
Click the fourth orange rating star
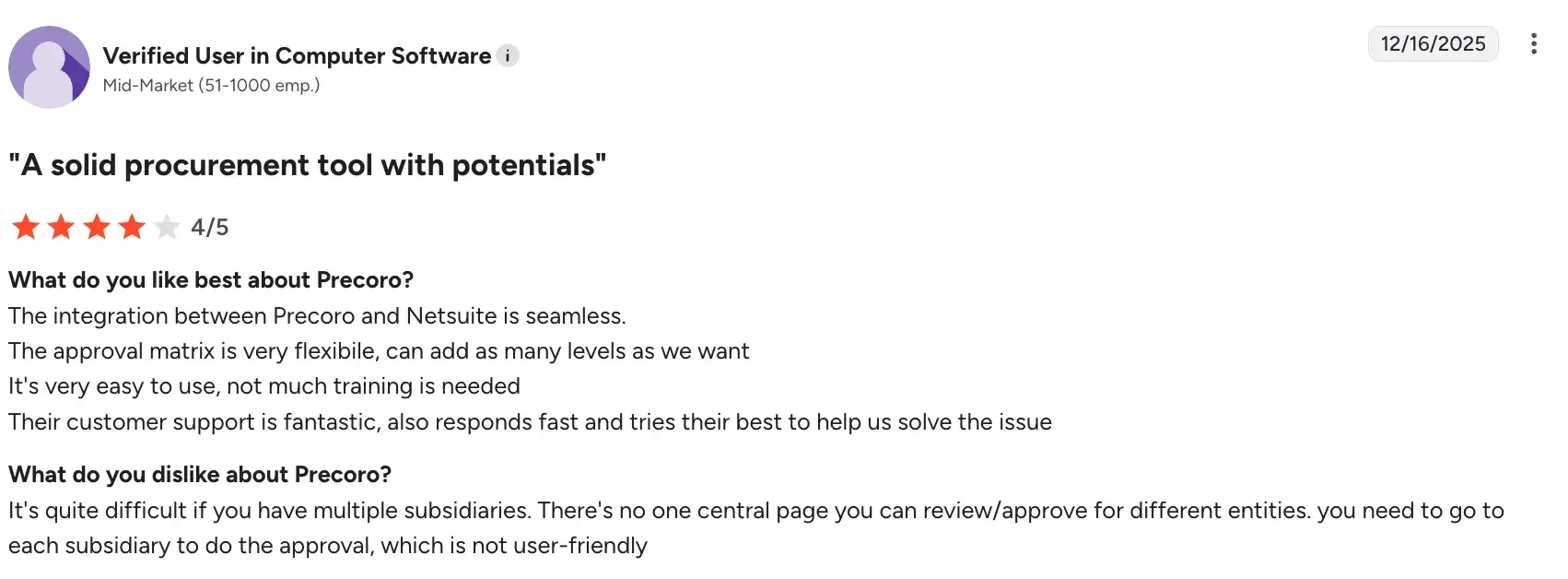click(132, 227)
